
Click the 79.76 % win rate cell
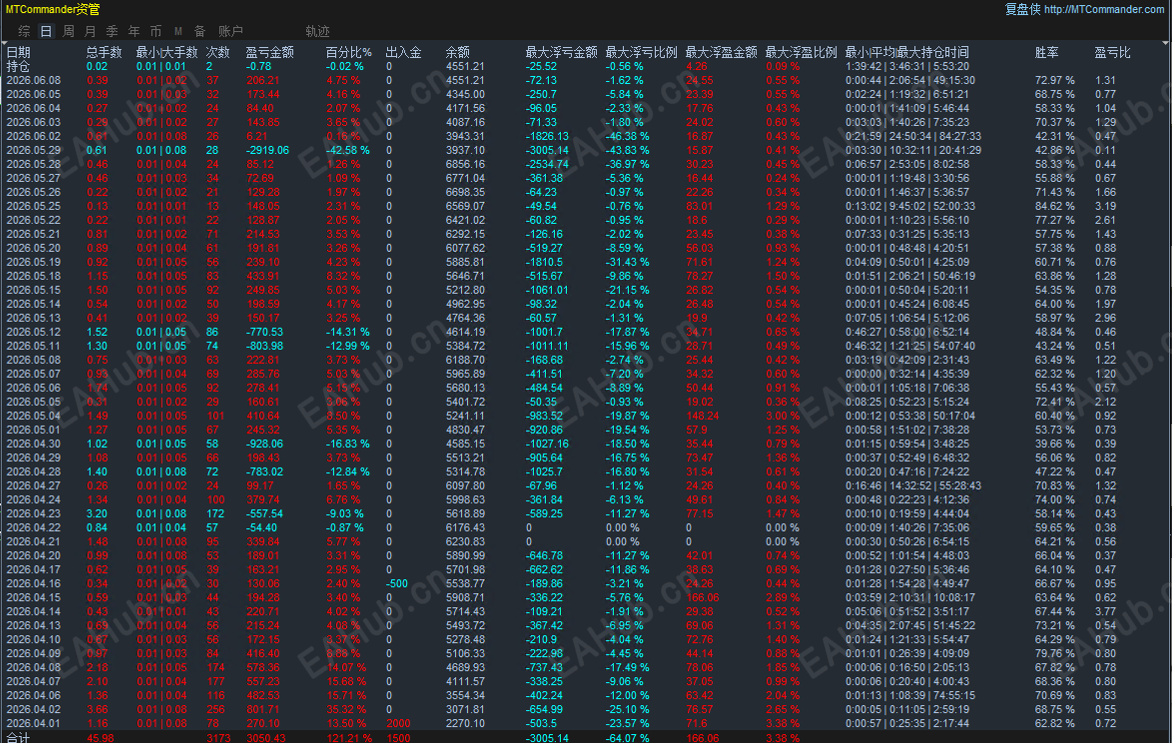pos(1055,653)
